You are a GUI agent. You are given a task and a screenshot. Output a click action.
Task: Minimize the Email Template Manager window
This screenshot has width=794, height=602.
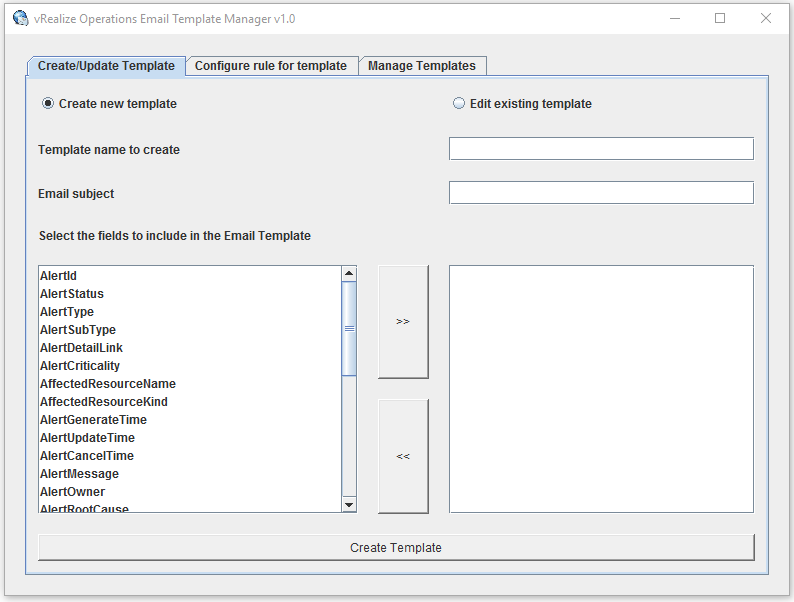(674, 19)
